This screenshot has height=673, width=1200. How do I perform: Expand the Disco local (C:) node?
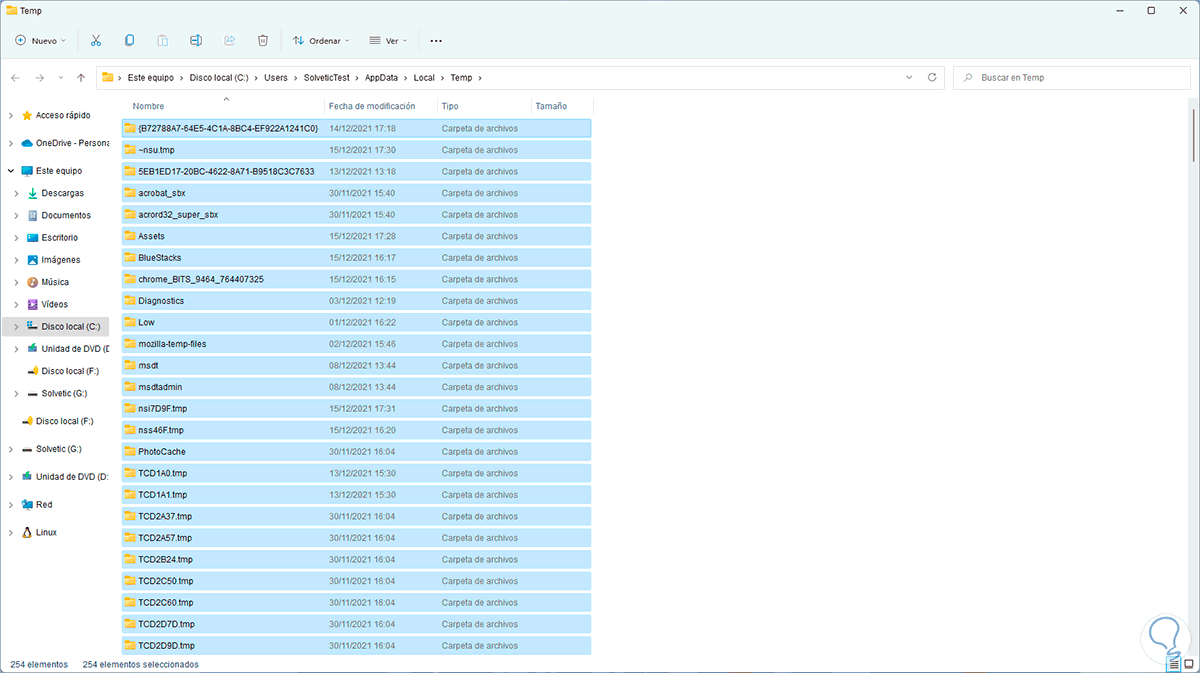click(x=16, y=327)
